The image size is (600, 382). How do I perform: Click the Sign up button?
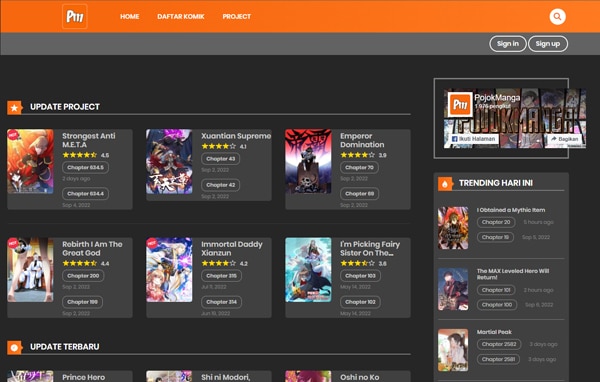[x=548, y=44]
